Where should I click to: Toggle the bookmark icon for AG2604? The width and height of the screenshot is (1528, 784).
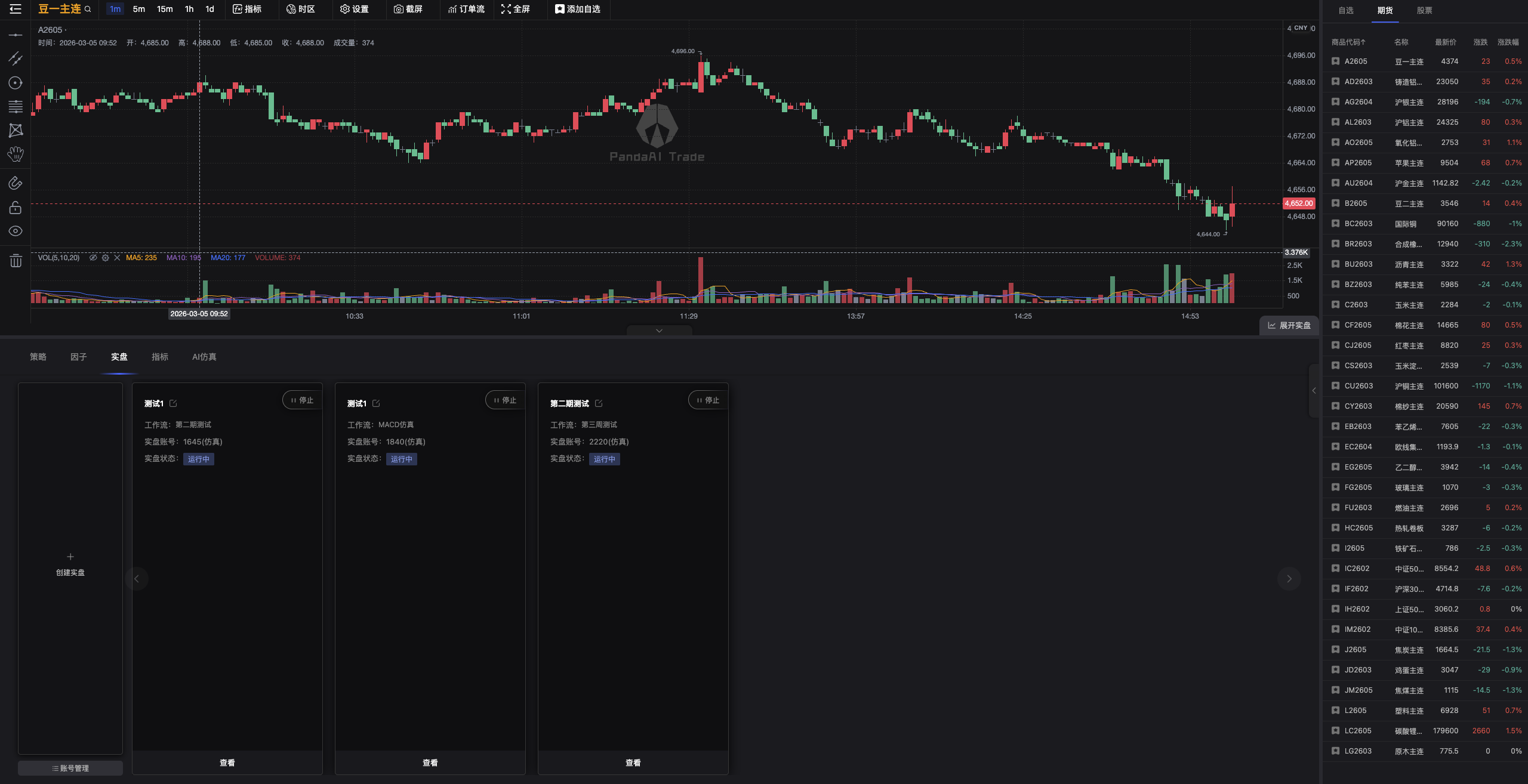1336,101
